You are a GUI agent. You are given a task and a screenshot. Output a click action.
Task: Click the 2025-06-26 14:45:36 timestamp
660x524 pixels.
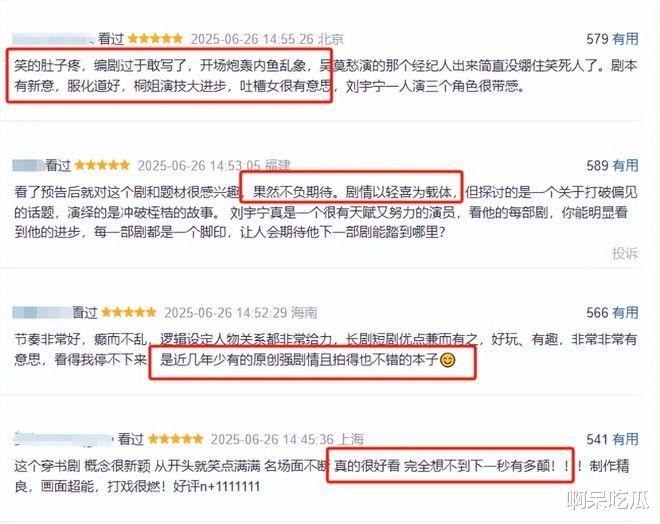coord(272,439)
